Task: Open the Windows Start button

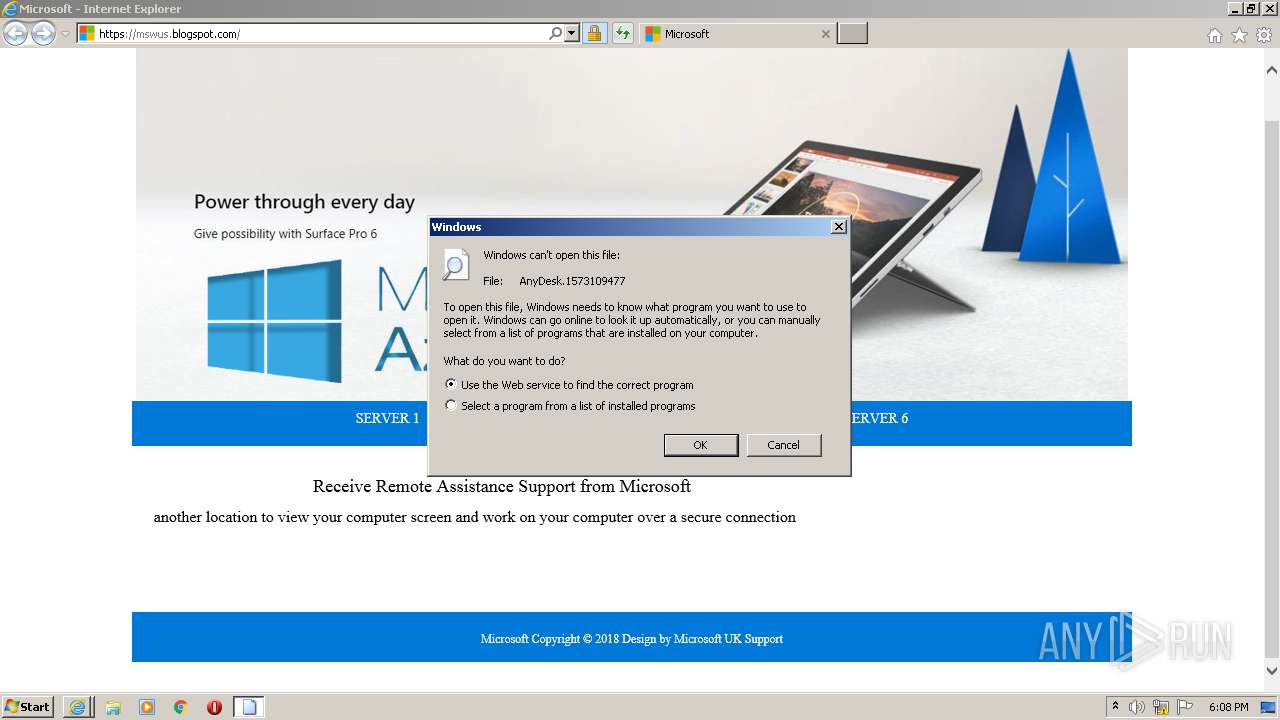Action: click(x=28, y=707)
